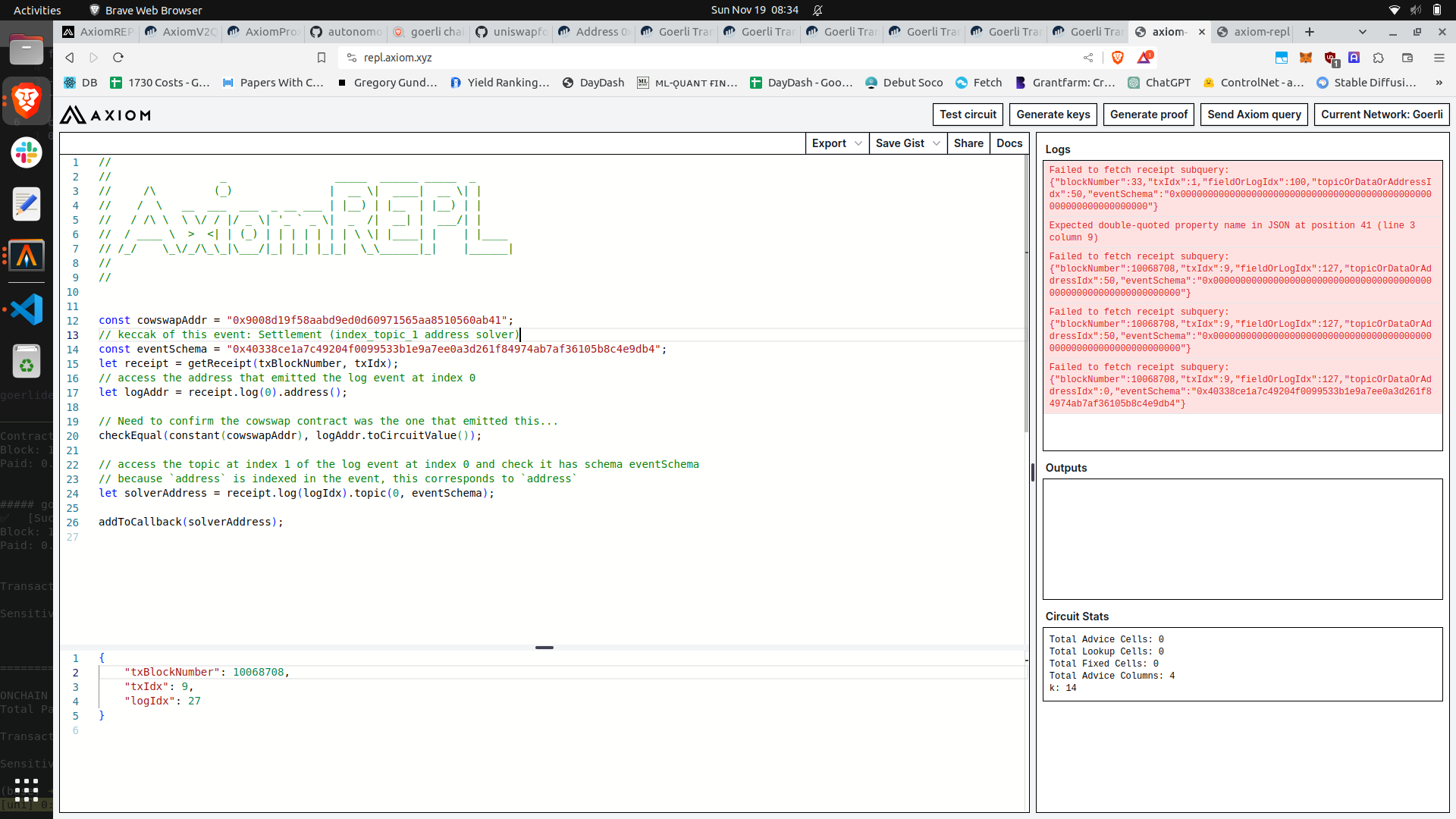Open the 1730 Costs bookmark
The image size is (1456, 819).
coord(160,83)
